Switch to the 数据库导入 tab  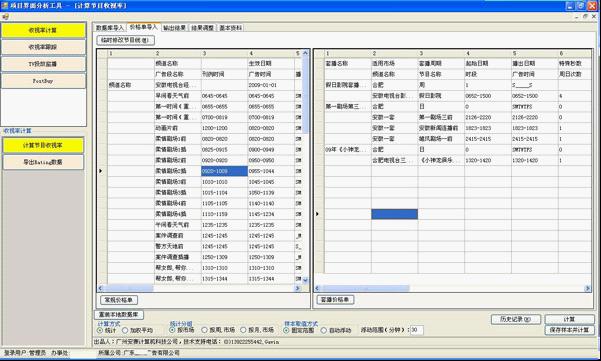coord(110,28)
